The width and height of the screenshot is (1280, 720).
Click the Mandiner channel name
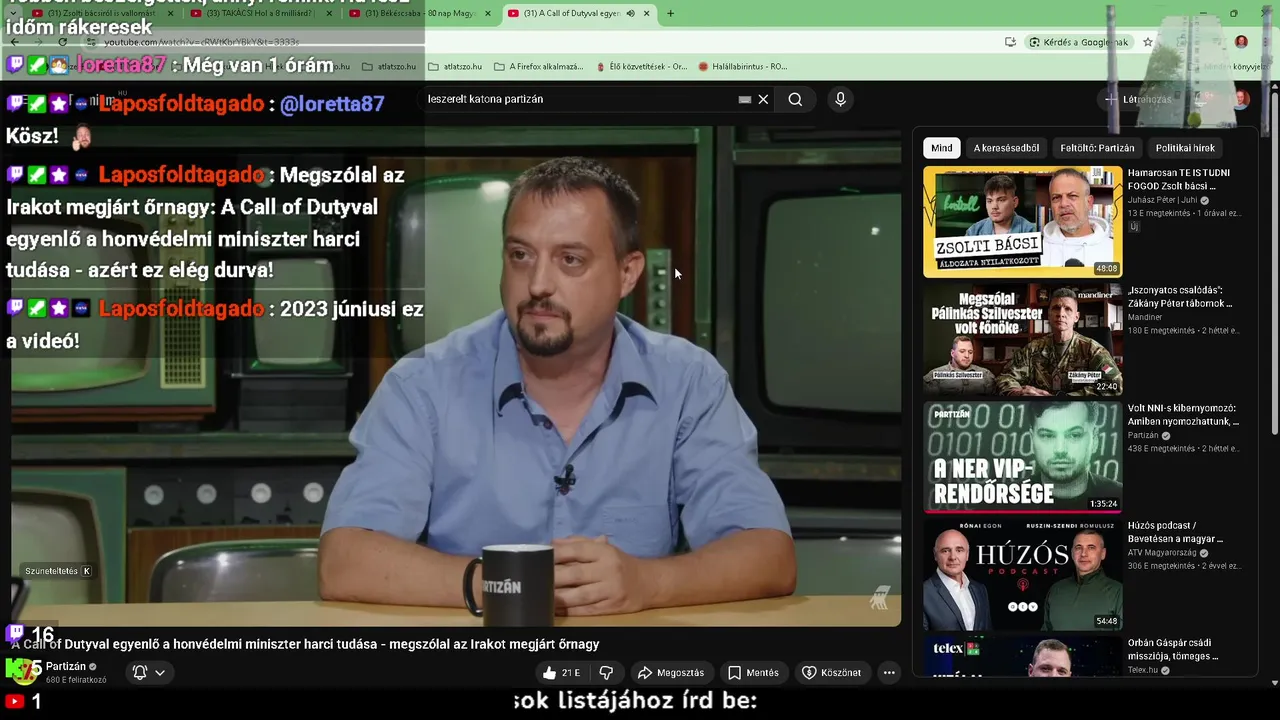point(1145,317)
